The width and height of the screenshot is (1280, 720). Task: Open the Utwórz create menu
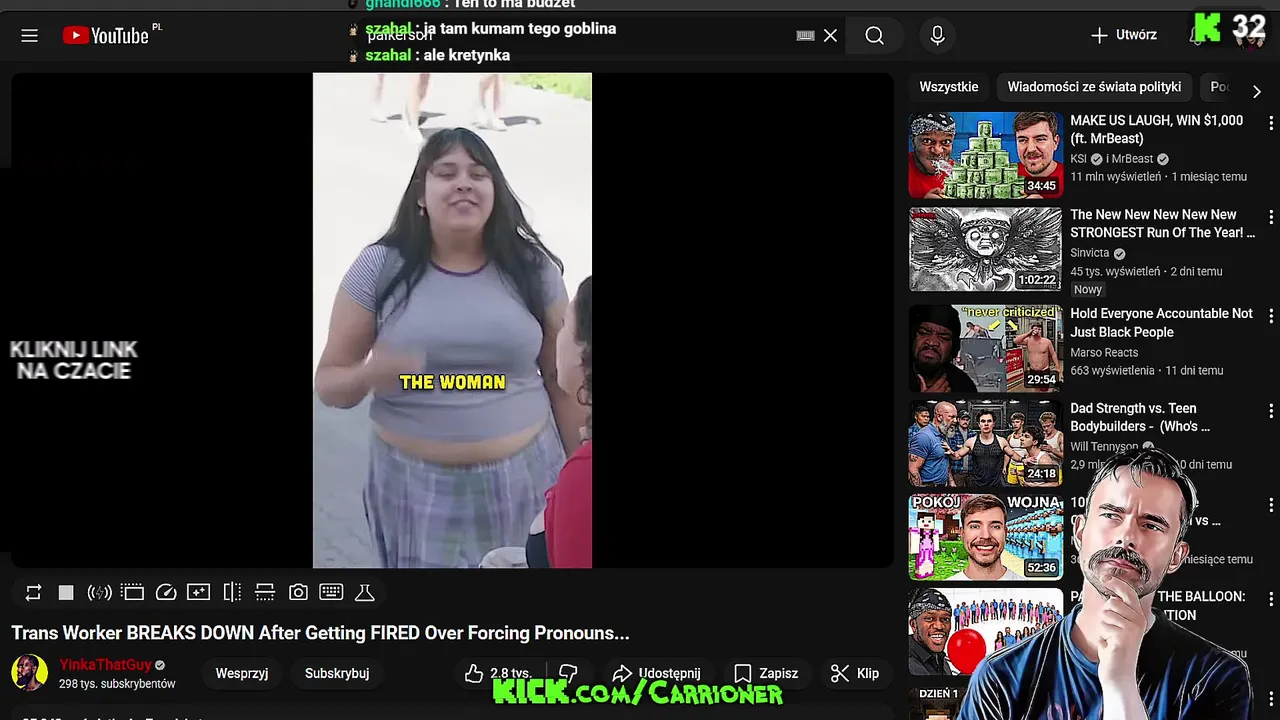[x=1123, y=35]
